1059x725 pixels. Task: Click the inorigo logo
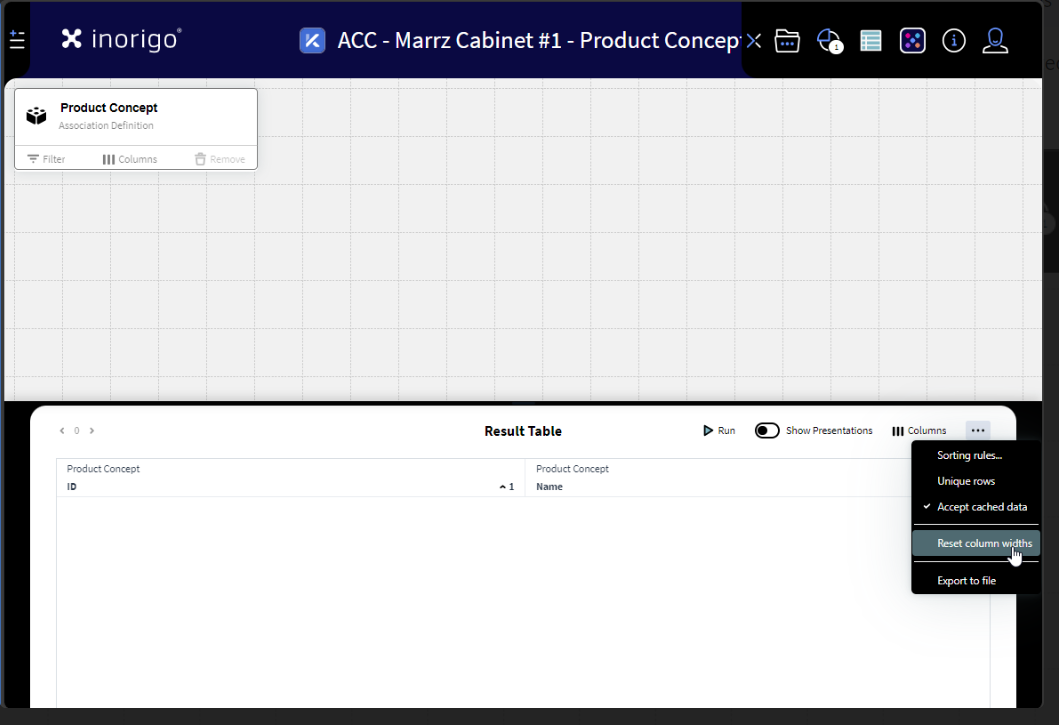[x=121, y=39]
